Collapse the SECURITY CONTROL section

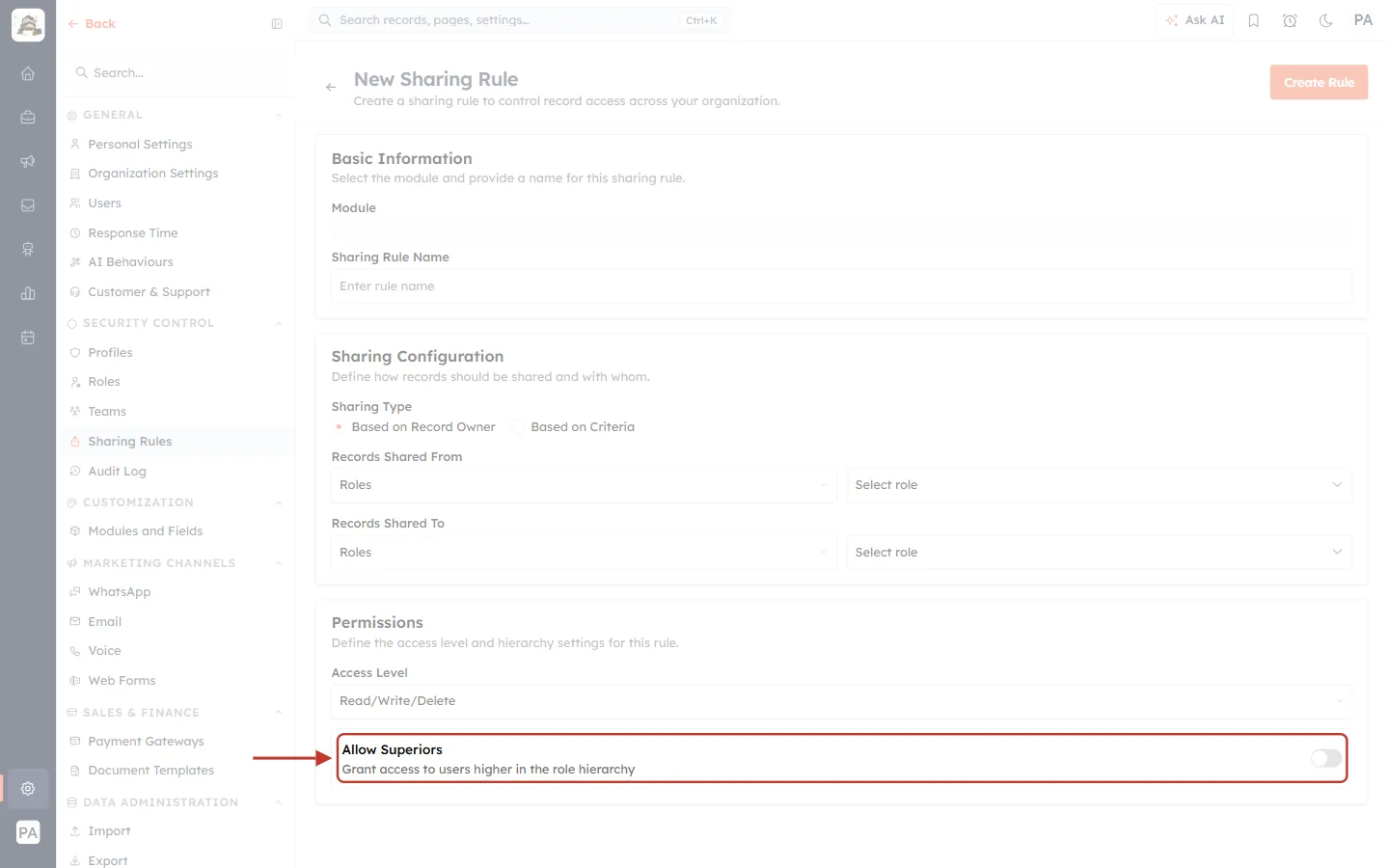pyautogui.click(x=278, y=324)
